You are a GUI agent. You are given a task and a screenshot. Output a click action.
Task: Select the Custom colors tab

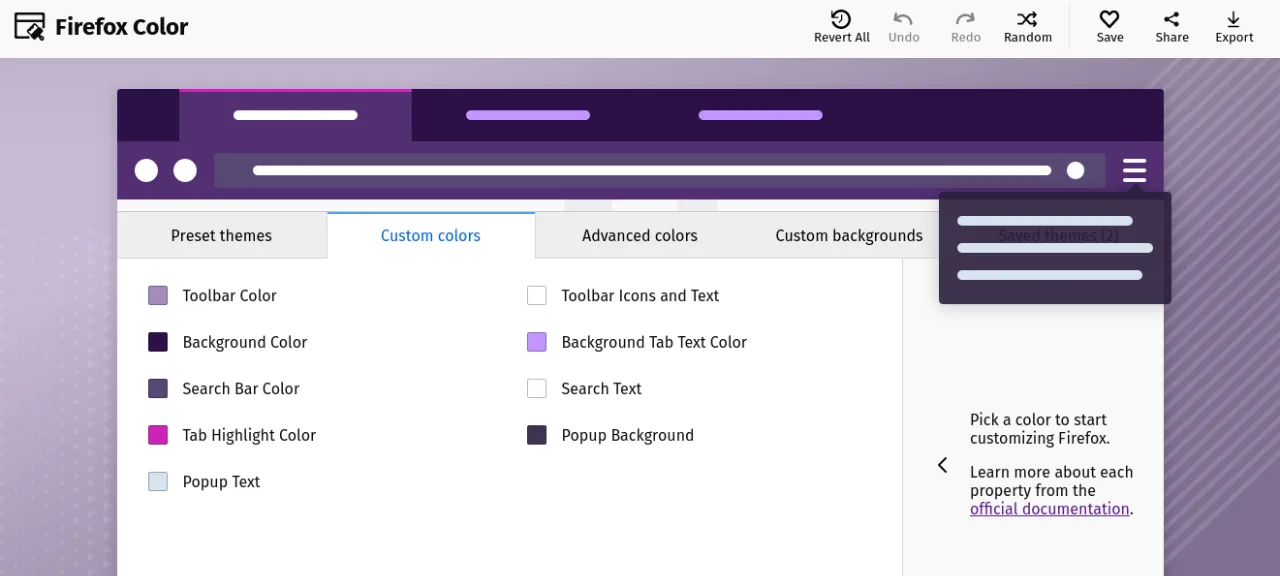[431, 236]
